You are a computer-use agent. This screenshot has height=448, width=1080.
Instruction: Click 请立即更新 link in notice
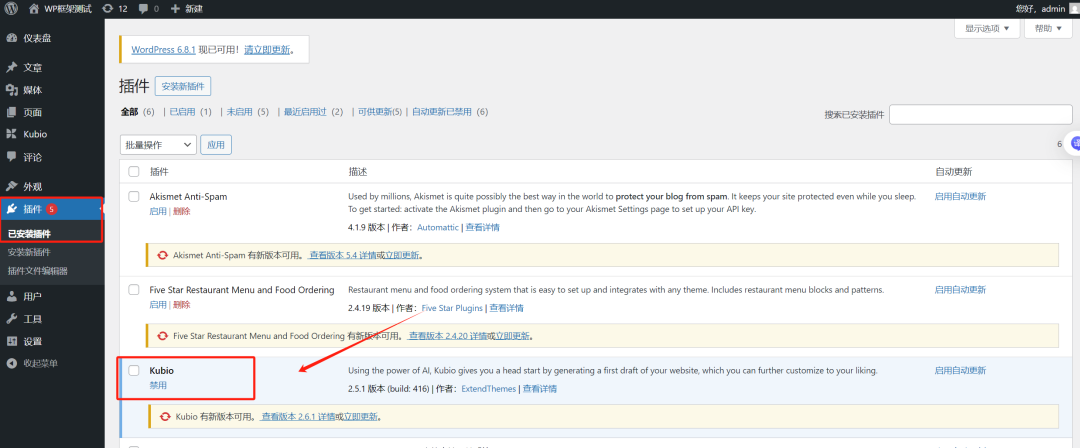pos(267,50)
